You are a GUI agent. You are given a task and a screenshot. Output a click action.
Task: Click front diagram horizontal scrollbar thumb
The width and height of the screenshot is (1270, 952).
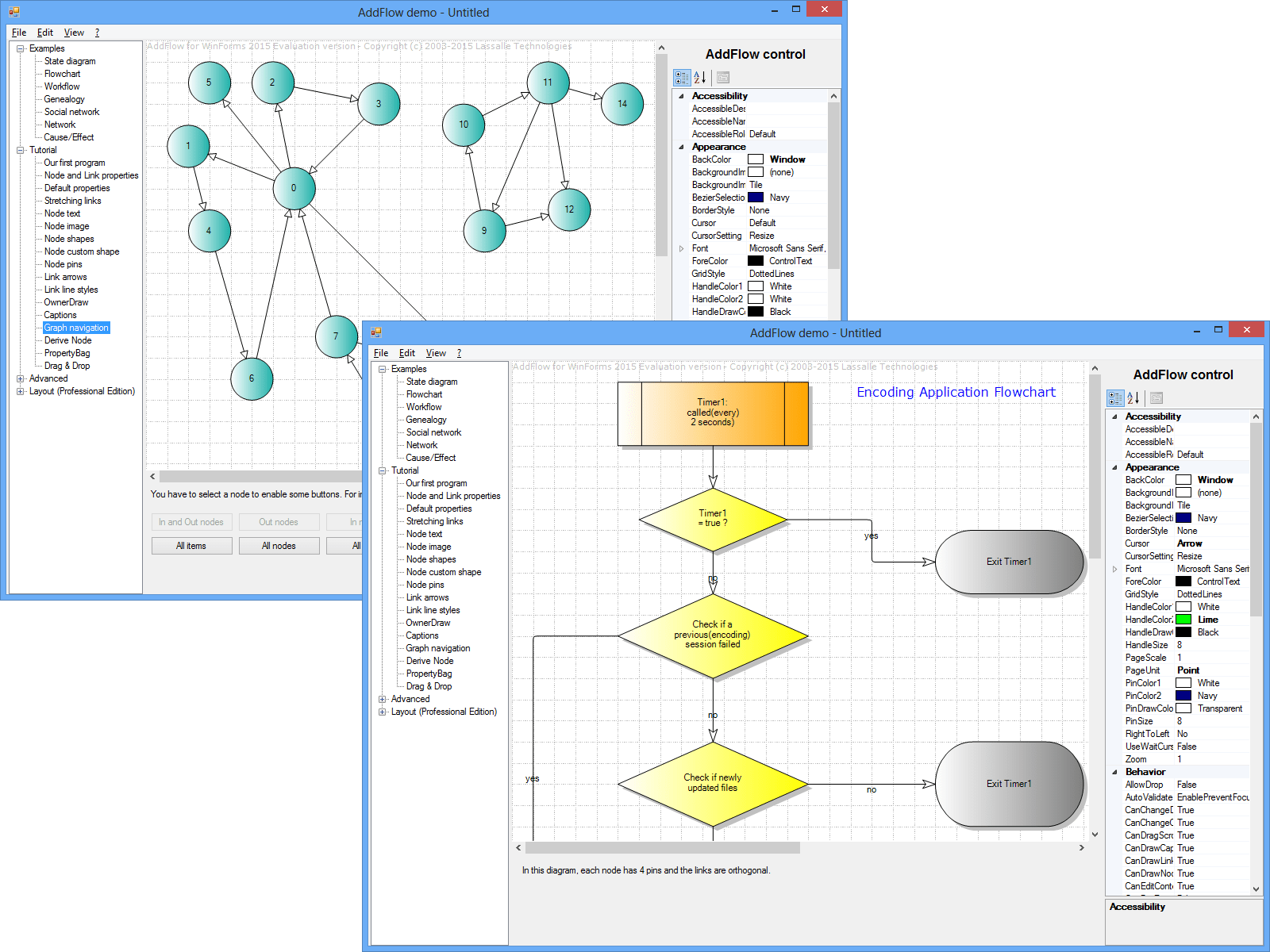click(x=663, y=847)
